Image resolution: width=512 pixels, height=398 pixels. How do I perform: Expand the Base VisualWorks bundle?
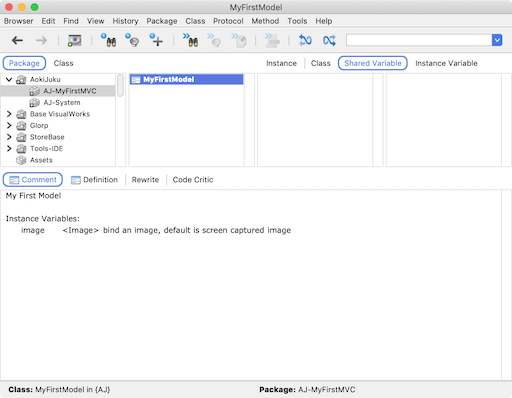pos(9,114)
